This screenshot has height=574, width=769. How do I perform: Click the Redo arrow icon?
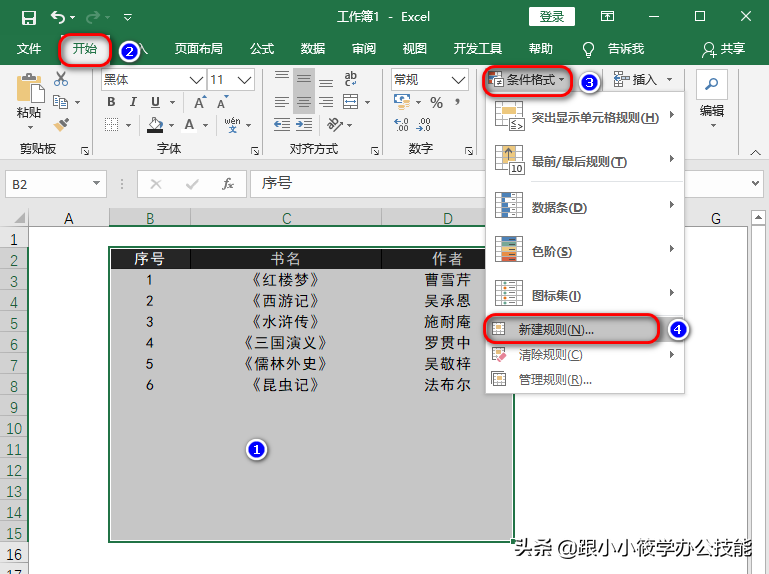point(93,18)
